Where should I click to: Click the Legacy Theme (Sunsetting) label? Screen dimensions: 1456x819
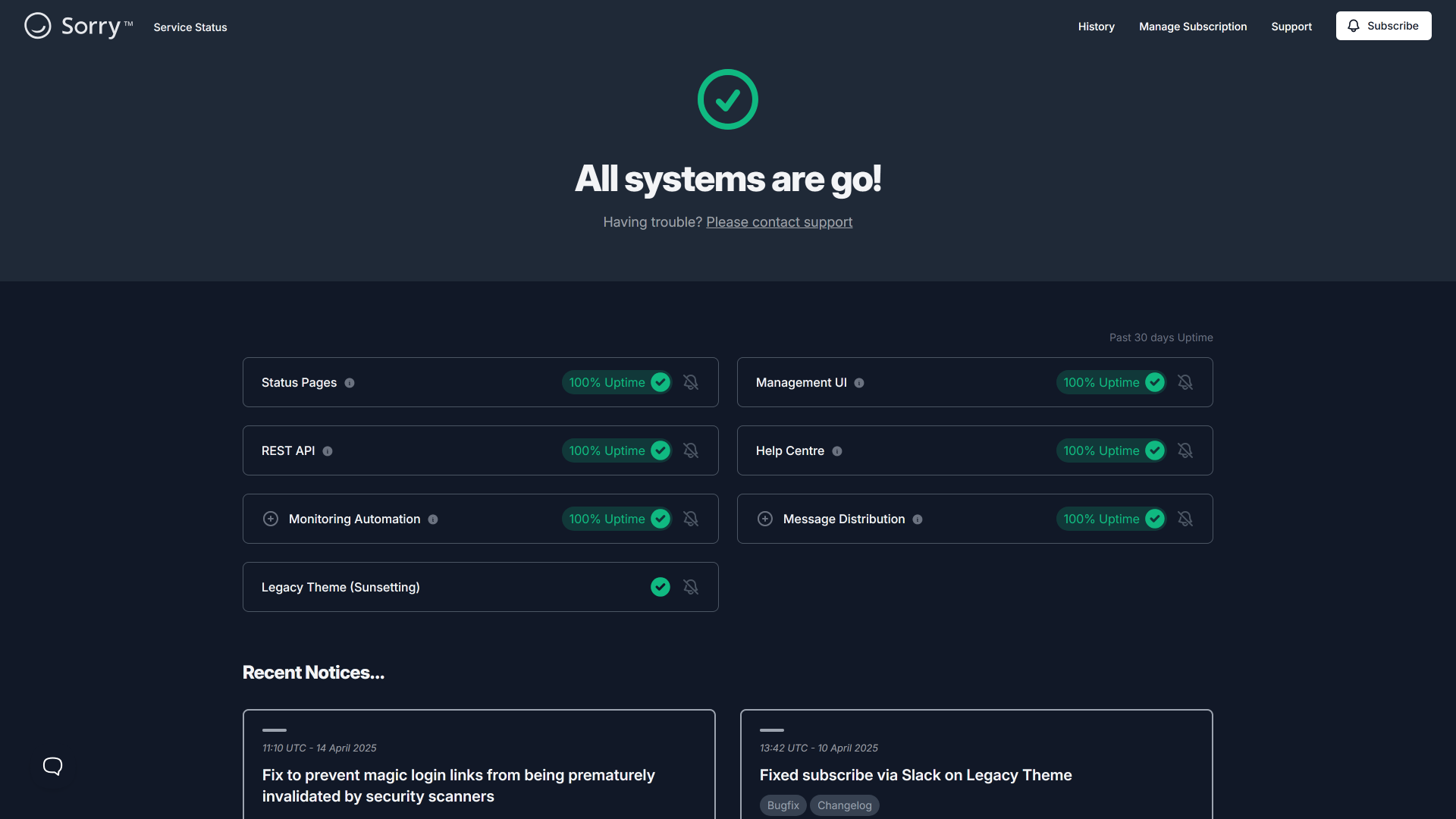[340, 588]
